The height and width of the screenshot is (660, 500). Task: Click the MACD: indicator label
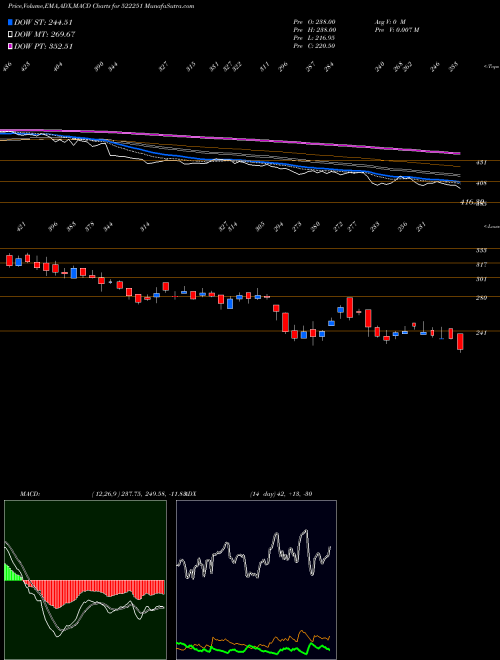29,494
